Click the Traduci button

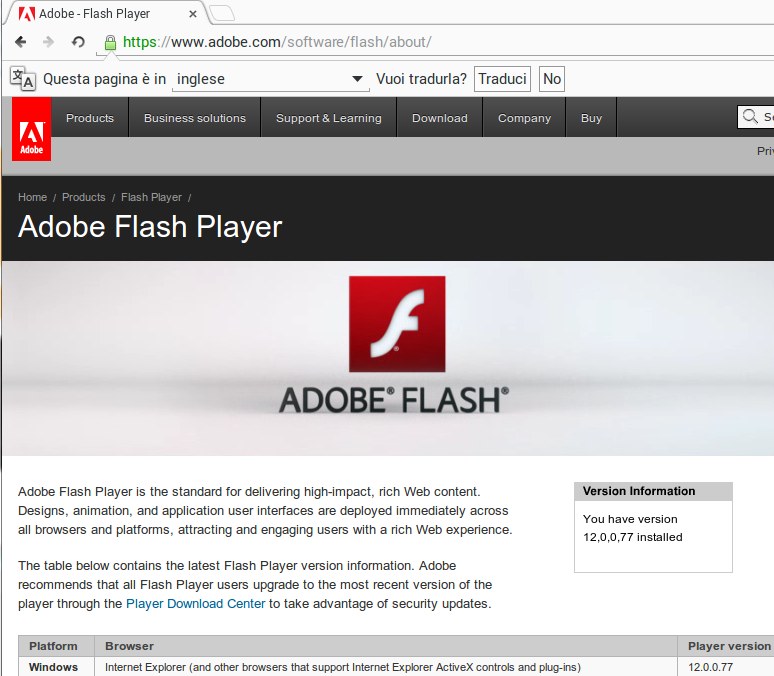[x=502, y=79]
